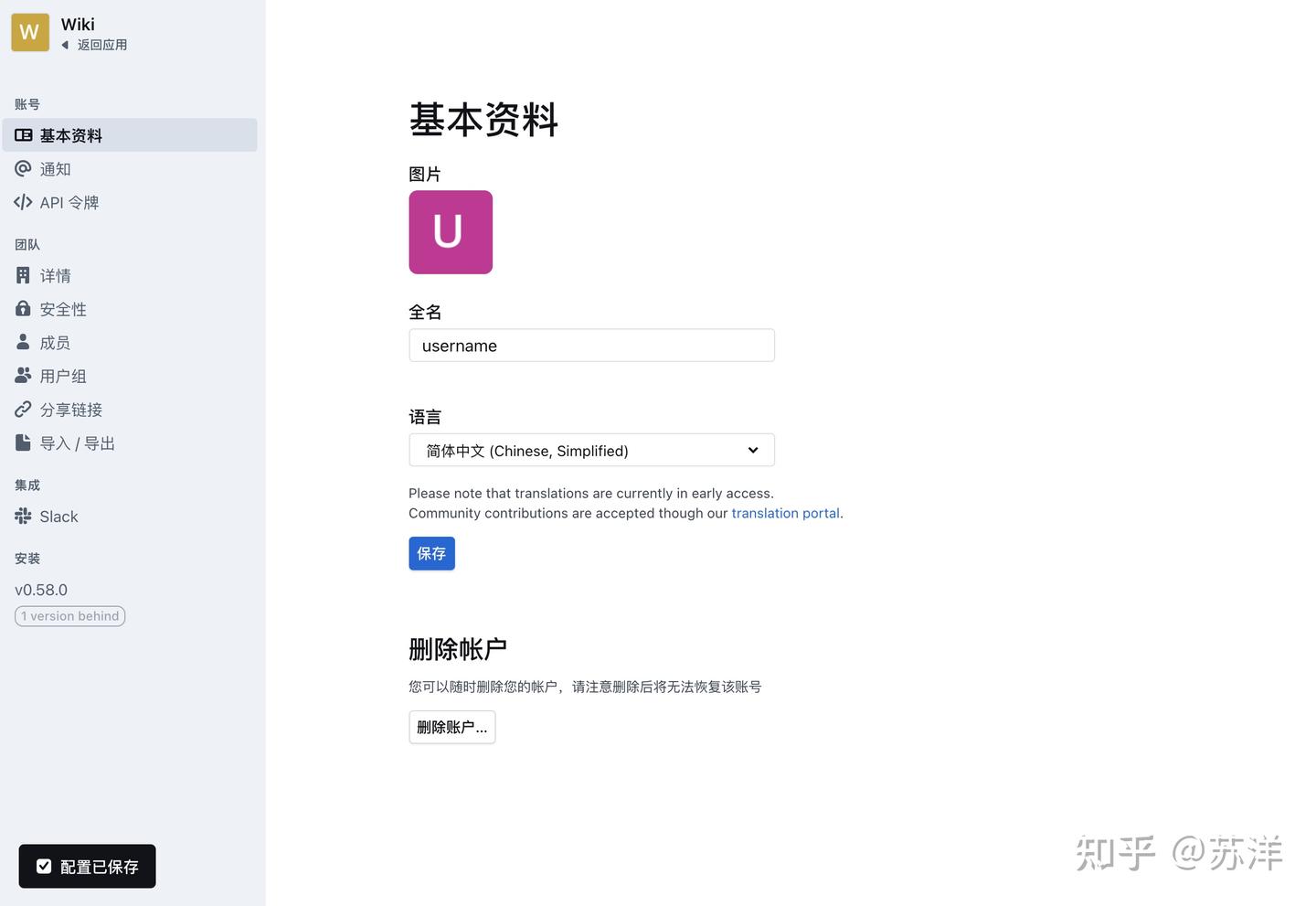Open the translation portal link

pyautogui.click(x=785, y=513)
